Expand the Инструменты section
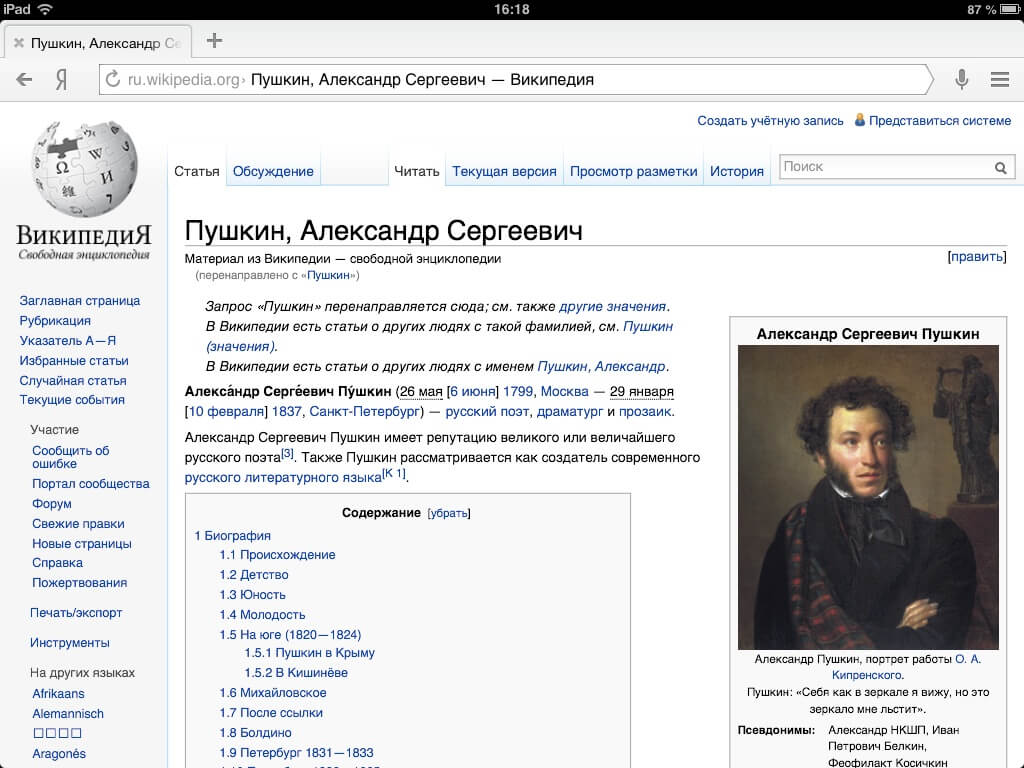Viewport: 1024px width, 768px height. point(70,643)
